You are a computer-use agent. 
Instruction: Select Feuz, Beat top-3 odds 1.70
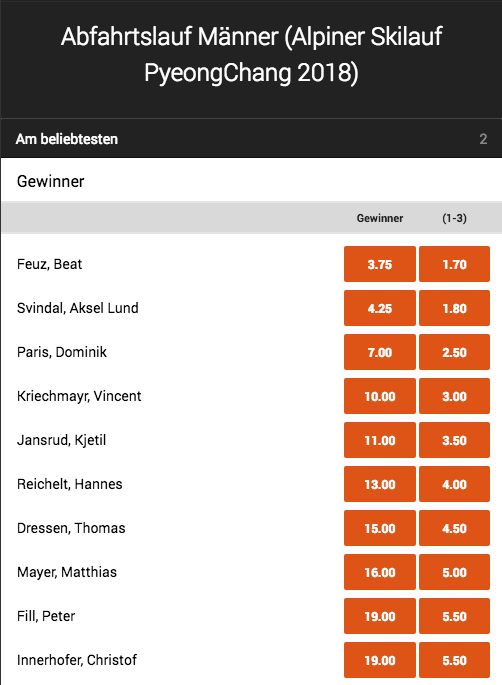pyautogui.click(x=454, y=264)
